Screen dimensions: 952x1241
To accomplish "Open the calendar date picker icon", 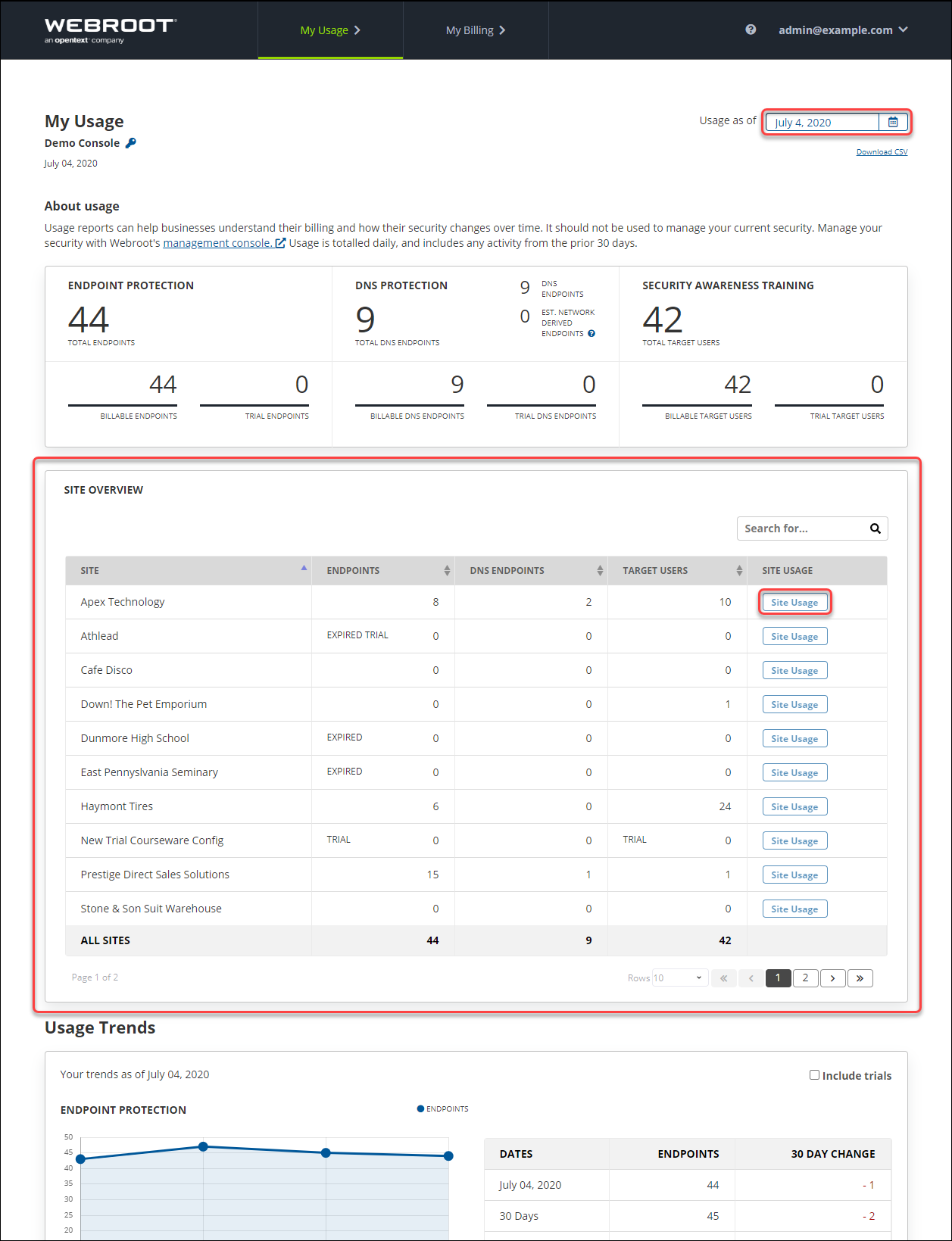I will (x=893, y=122).
